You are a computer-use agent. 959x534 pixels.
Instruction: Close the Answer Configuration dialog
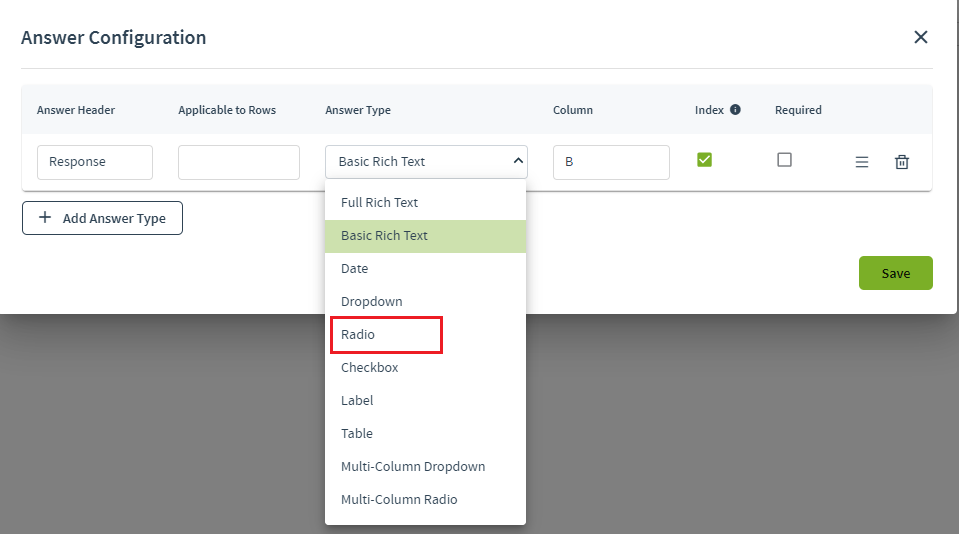[920, 37]
